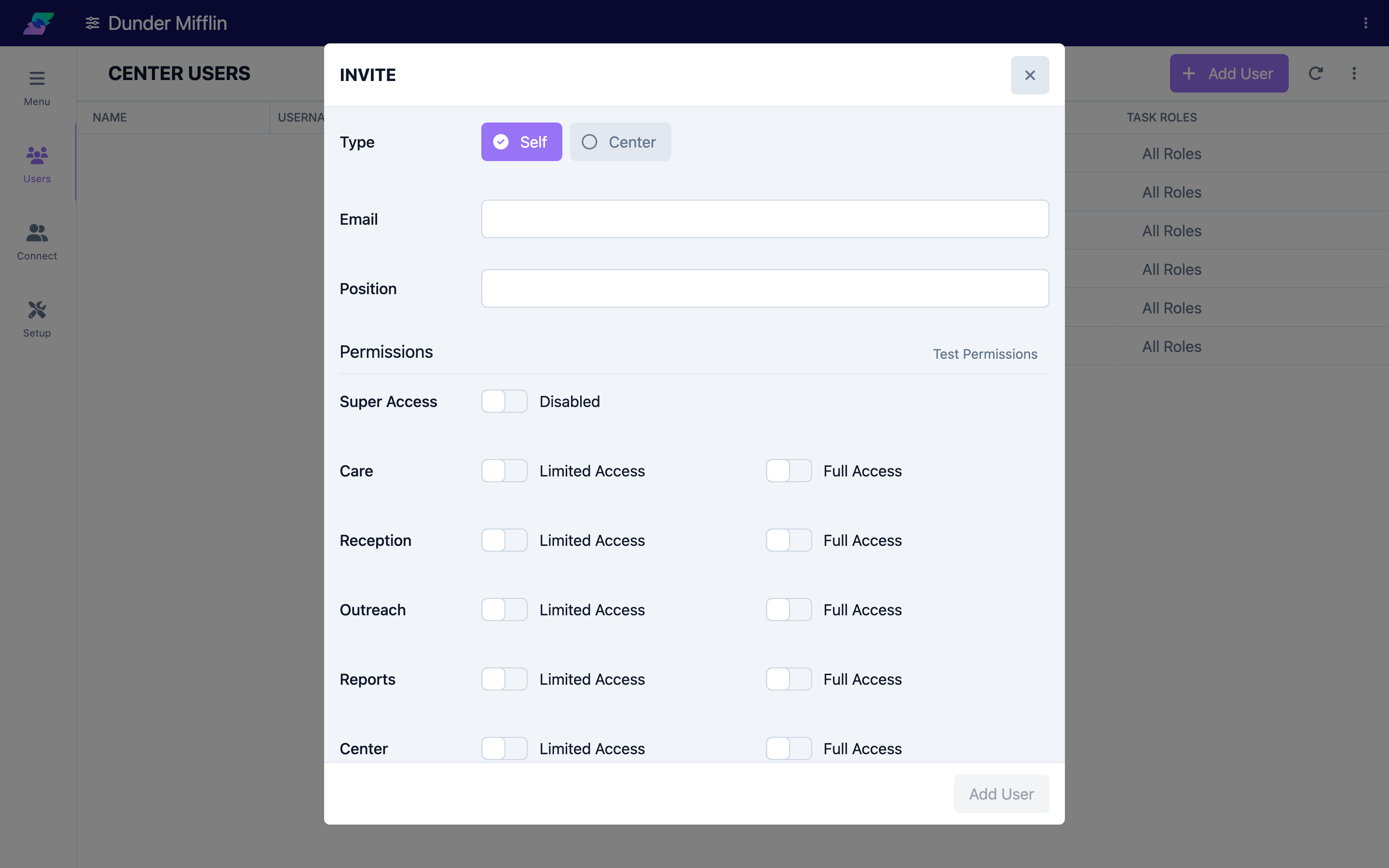Click the Permissions section heading
Image resolution: width=1389 pixels, height=868 pixels.
click(x=386, y=352)
